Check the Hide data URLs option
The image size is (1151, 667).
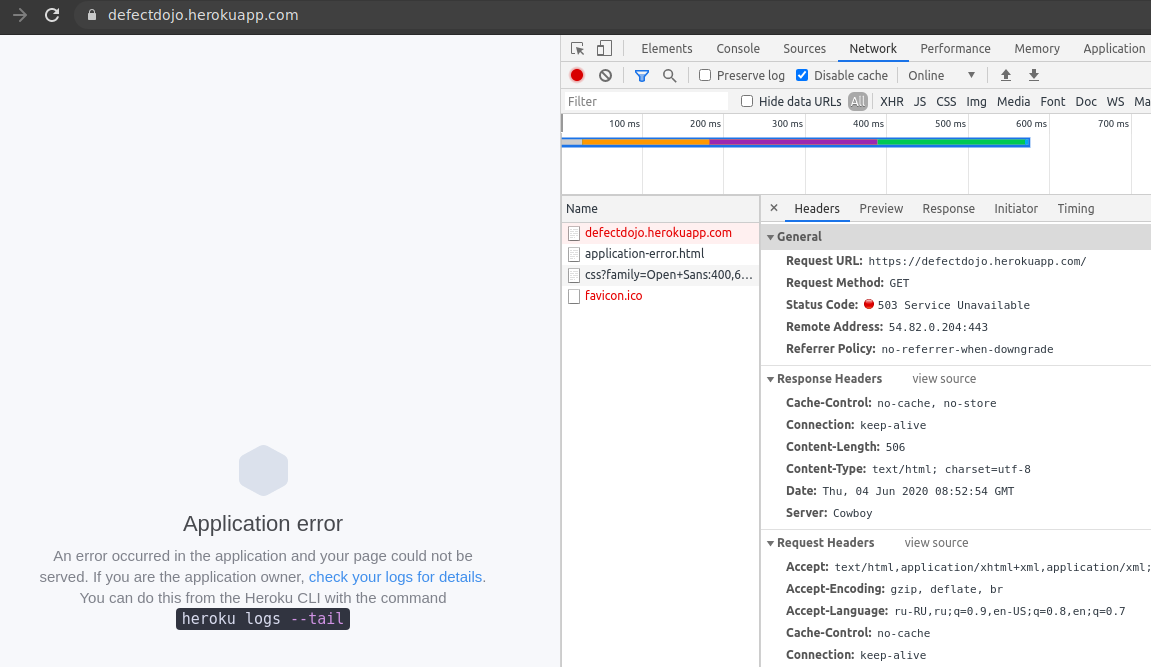[x=747, y=101]
